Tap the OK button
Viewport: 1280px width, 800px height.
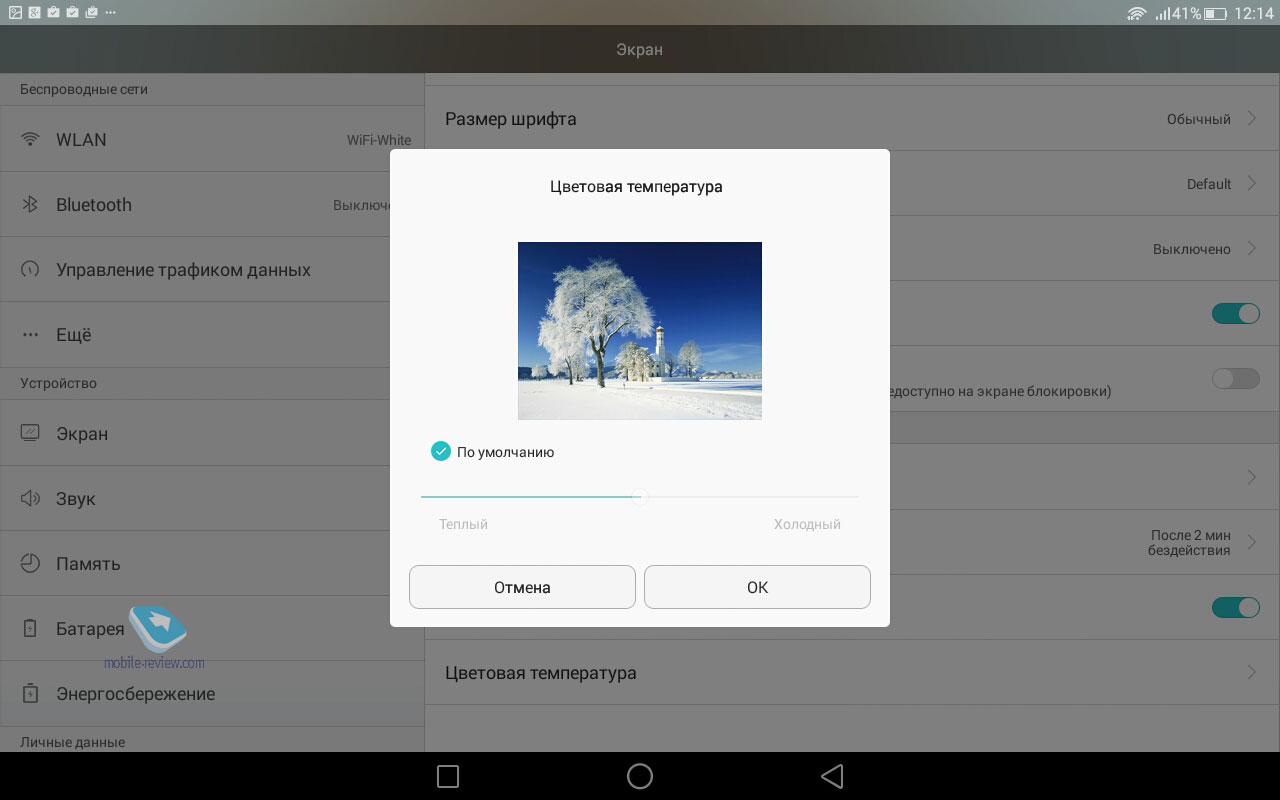coord(757,587)
